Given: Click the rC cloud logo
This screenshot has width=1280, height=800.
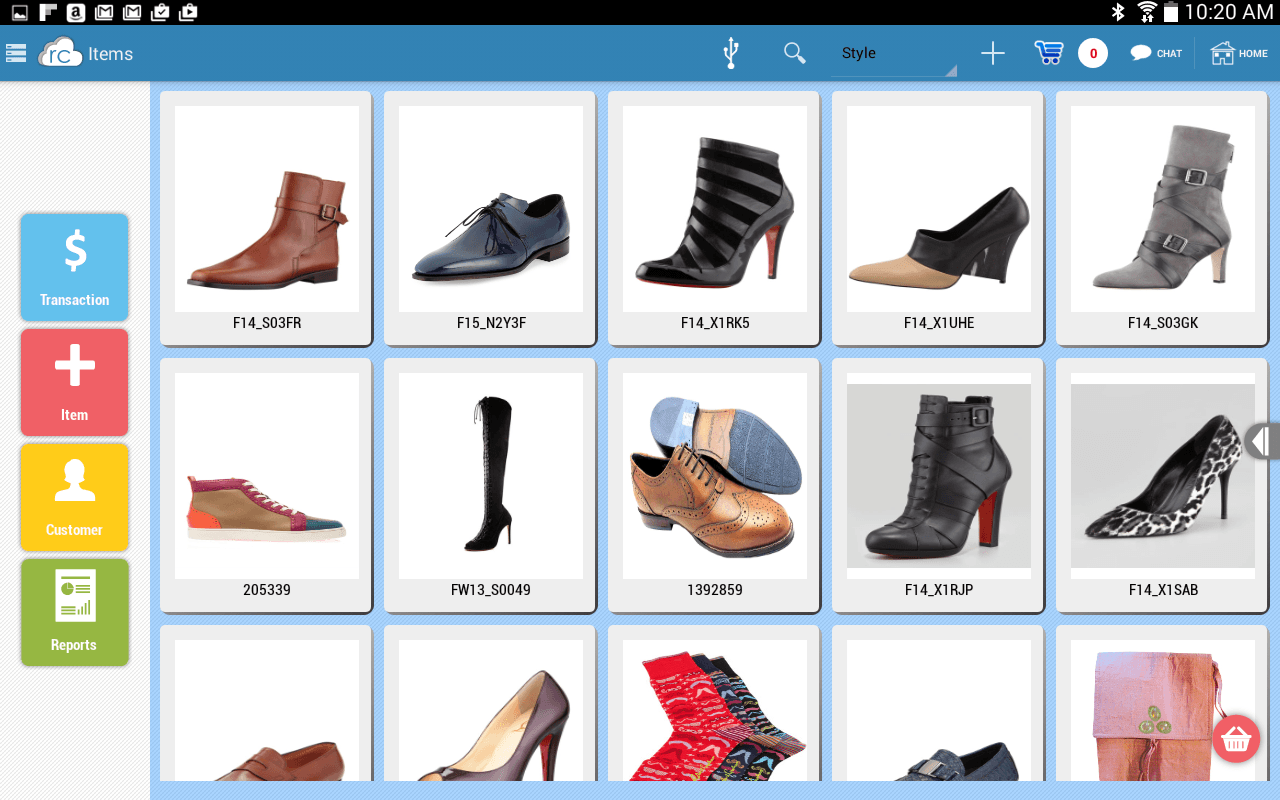Looking at the screenshot, I should click(60, 53).
